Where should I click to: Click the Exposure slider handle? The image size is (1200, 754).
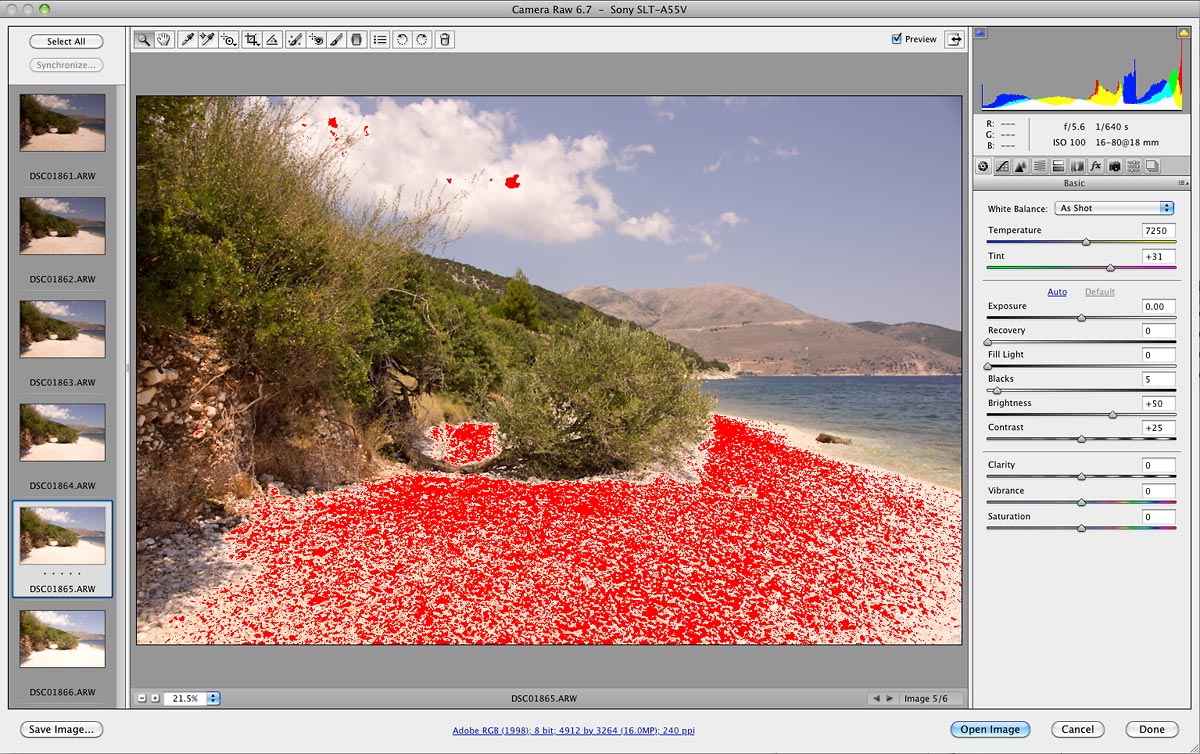(1081, 318)
